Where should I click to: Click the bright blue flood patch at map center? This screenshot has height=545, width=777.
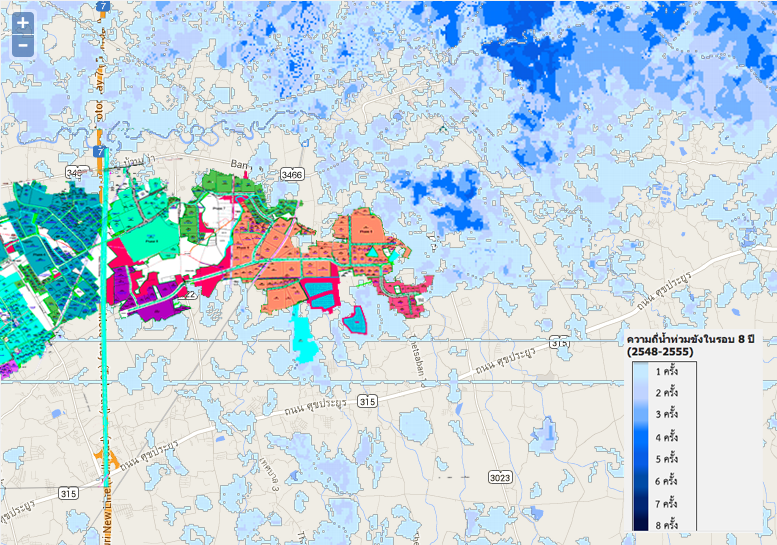pos(450,192)
